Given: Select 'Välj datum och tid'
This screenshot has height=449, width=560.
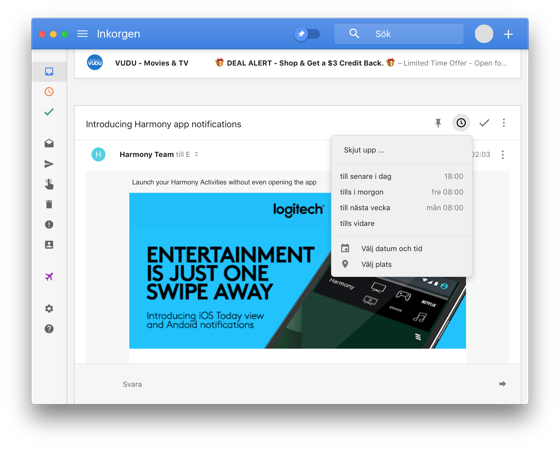Looking at the screenshot, I should pos(401,249).
